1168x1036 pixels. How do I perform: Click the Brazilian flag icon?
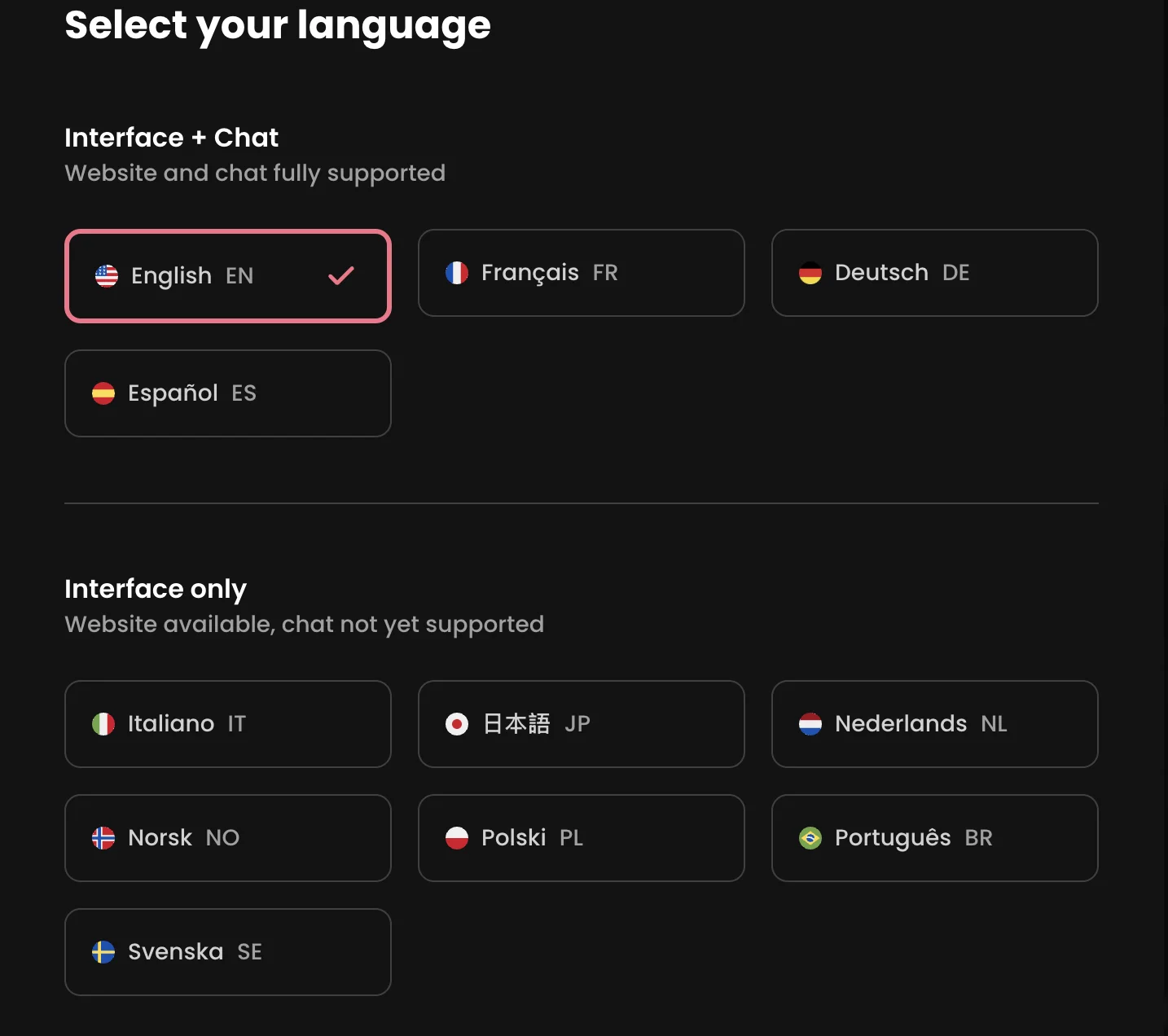click(810, 838)
